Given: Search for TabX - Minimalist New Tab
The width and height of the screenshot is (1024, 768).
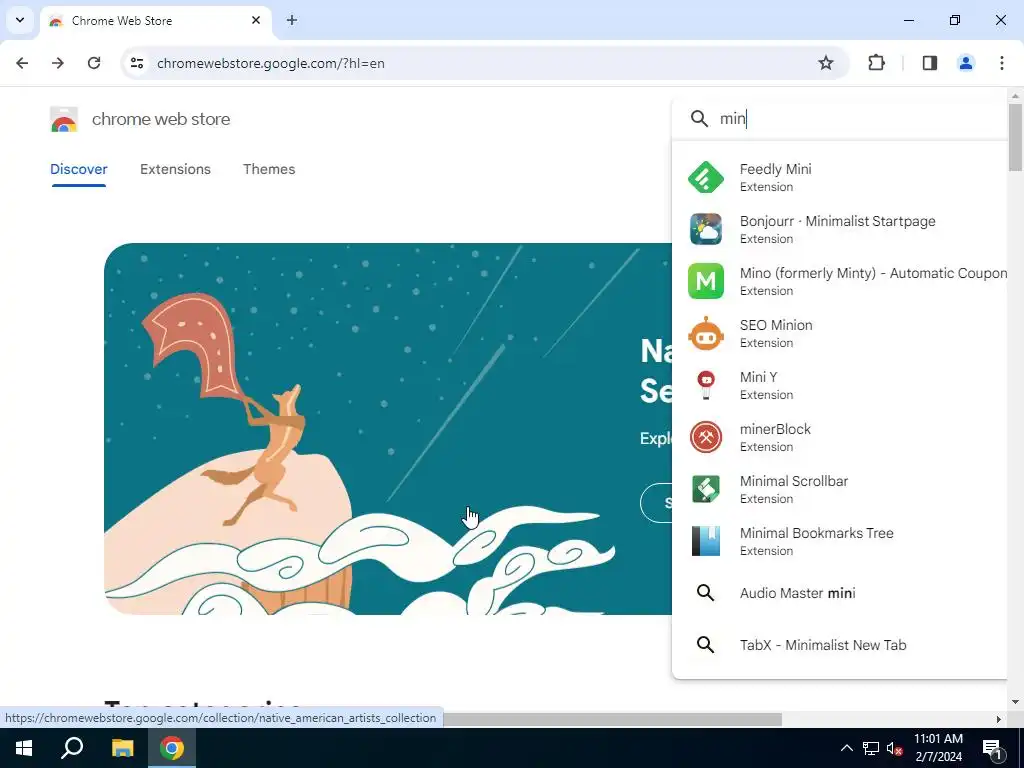Looking at the screenshot, I should 840,645.
